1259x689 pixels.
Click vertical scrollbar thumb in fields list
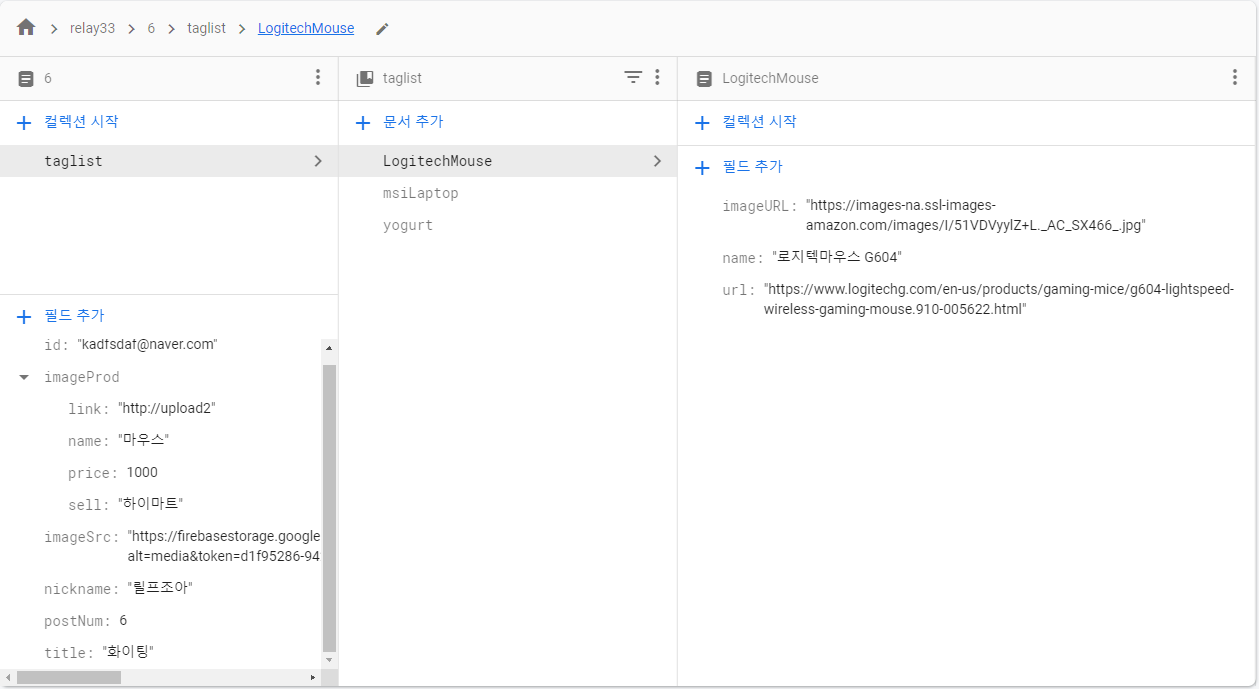(x=329, y=508)
